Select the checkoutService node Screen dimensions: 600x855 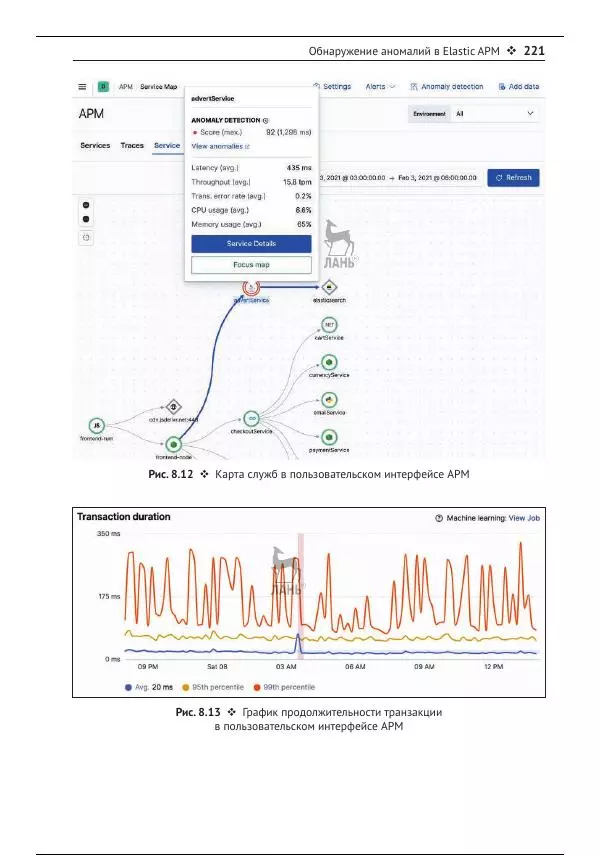click(252, 419)
